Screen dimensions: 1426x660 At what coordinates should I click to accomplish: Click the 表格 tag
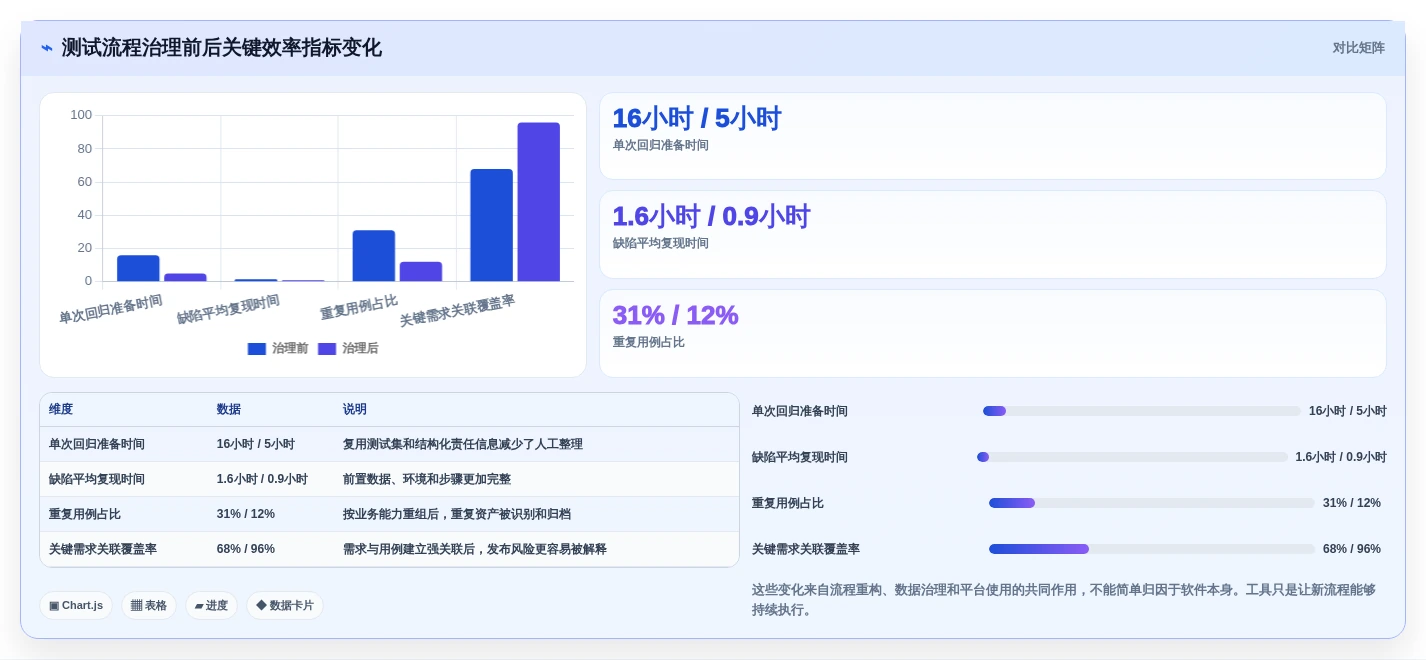[x=149, y=605]
